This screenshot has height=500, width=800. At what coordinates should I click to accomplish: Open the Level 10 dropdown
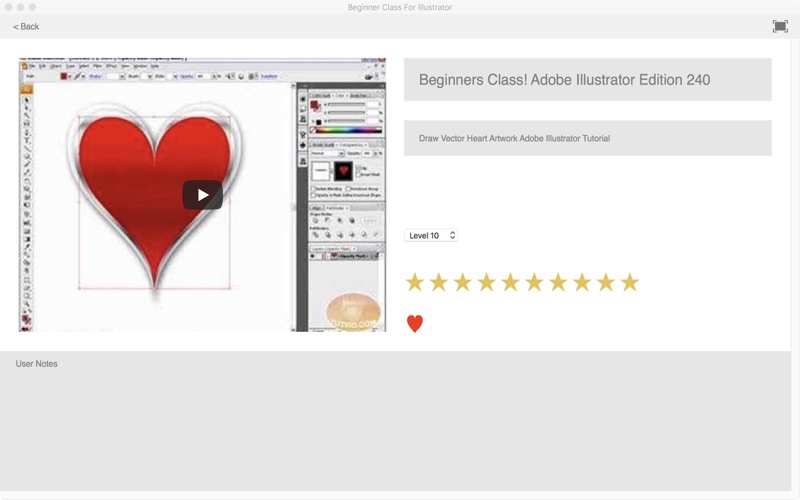(431, 235)
